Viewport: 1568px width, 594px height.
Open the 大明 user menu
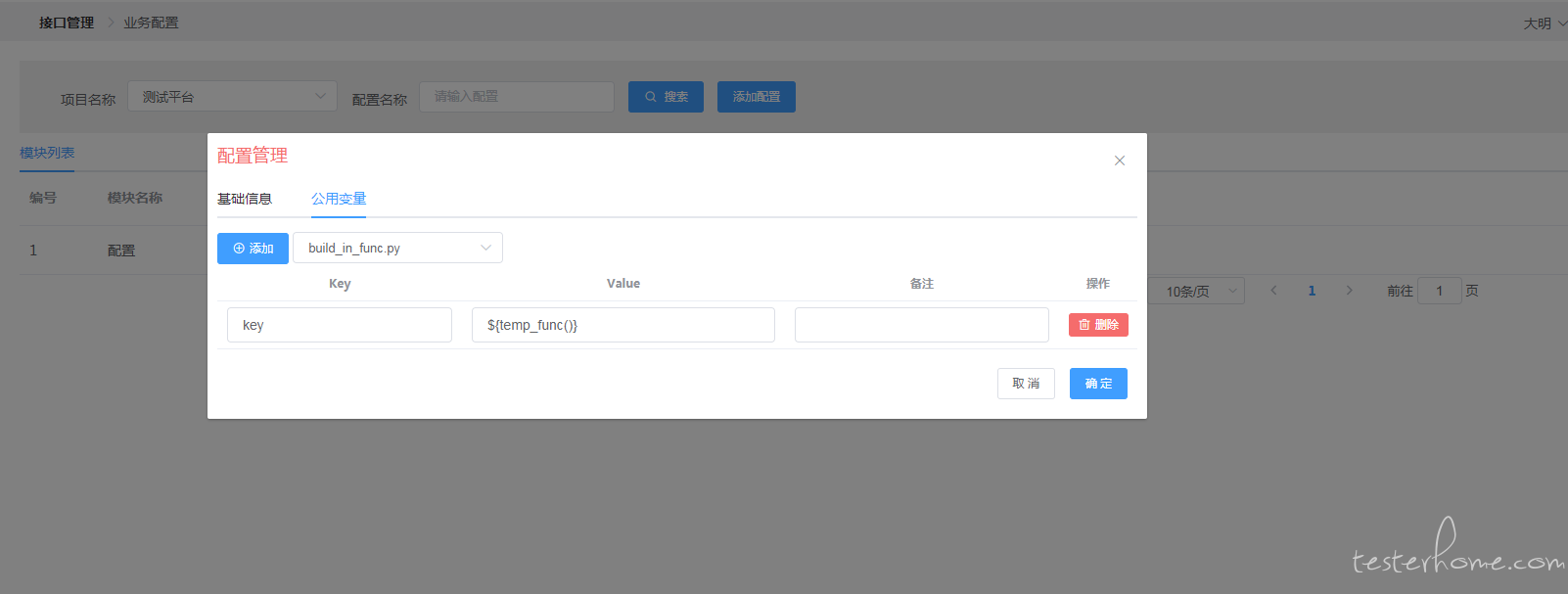[1544, 23]
